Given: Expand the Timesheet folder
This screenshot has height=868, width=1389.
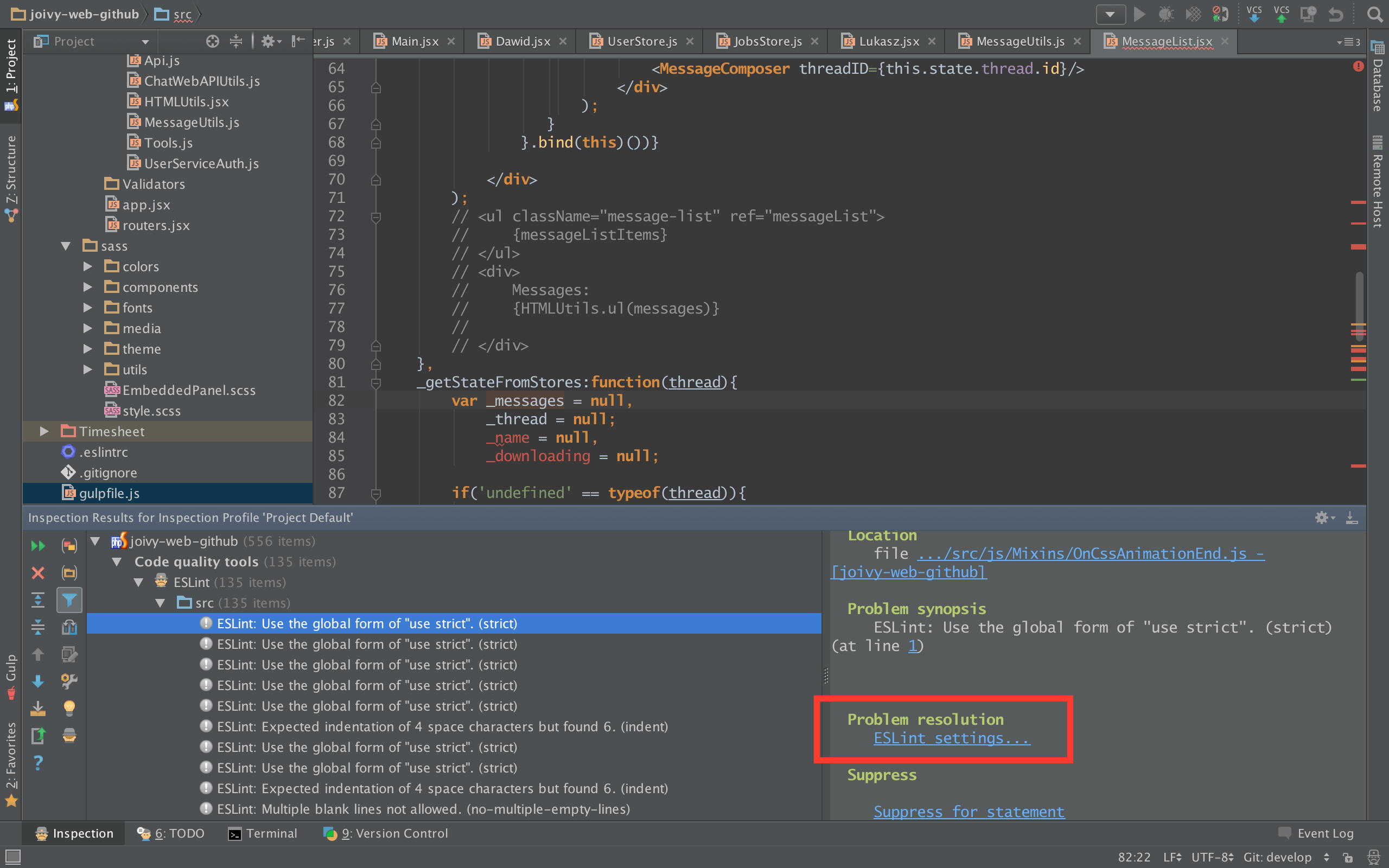Looking at the screenshot, I should coord(44,431).
